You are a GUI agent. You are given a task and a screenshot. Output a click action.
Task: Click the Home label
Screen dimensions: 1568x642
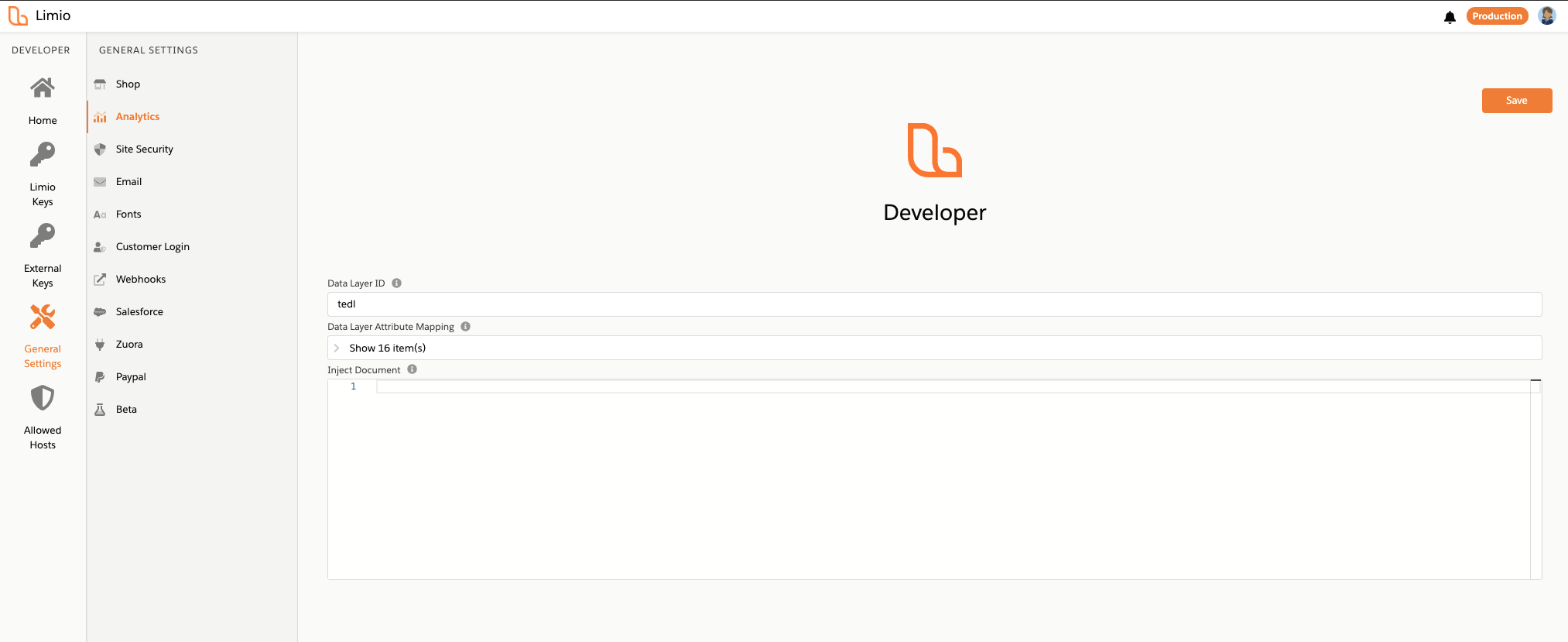[x=43, y=121]
